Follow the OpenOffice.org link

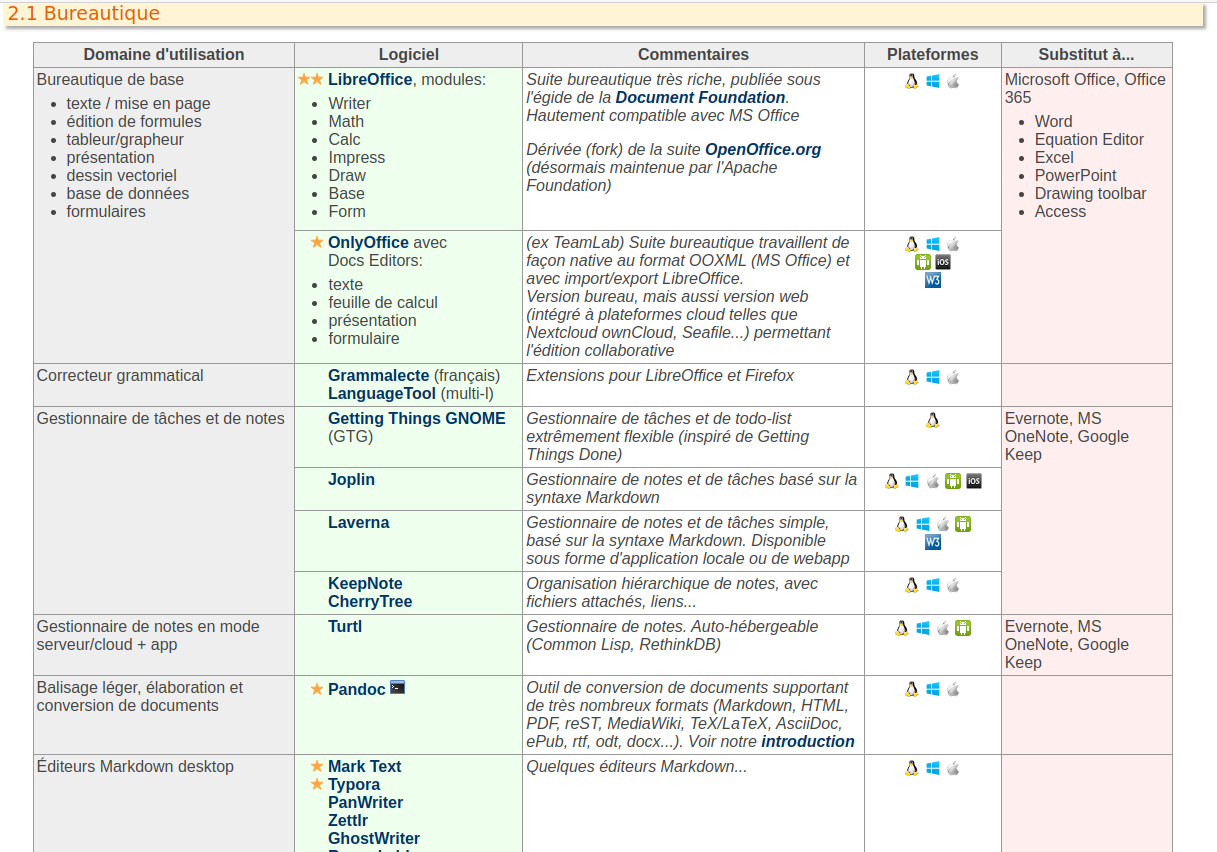click(763, 150)
